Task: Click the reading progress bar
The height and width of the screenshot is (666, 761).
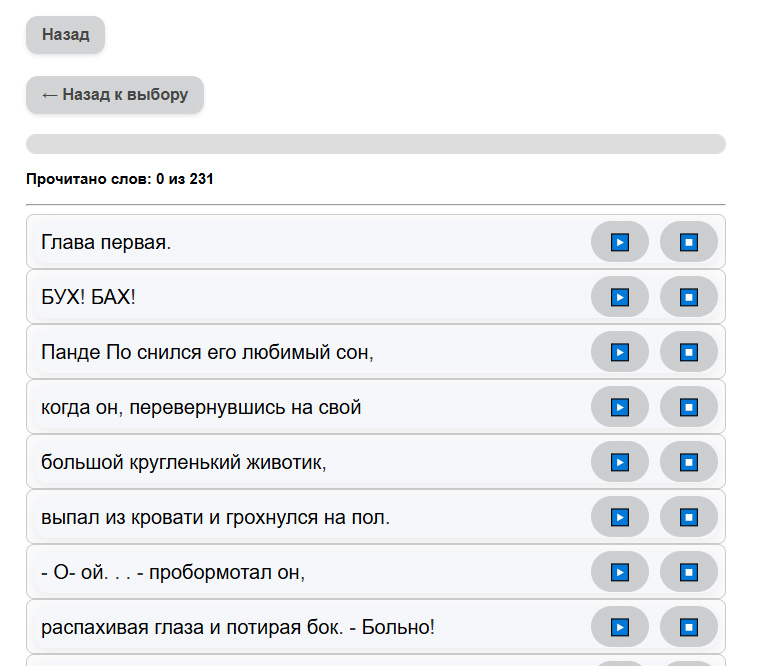Action: coord(376,144)
